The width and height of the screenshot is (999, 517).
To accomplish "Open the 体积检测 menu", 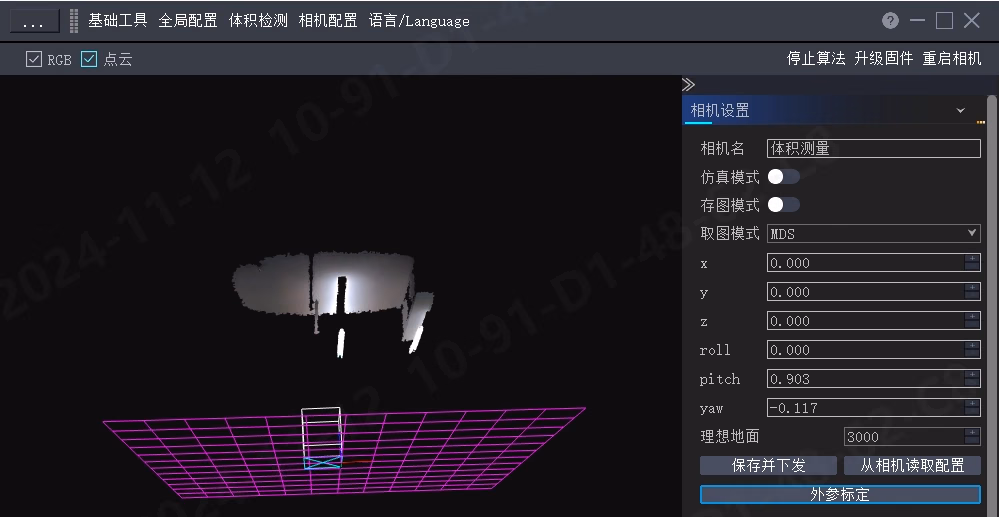I will tap(258, 20).
